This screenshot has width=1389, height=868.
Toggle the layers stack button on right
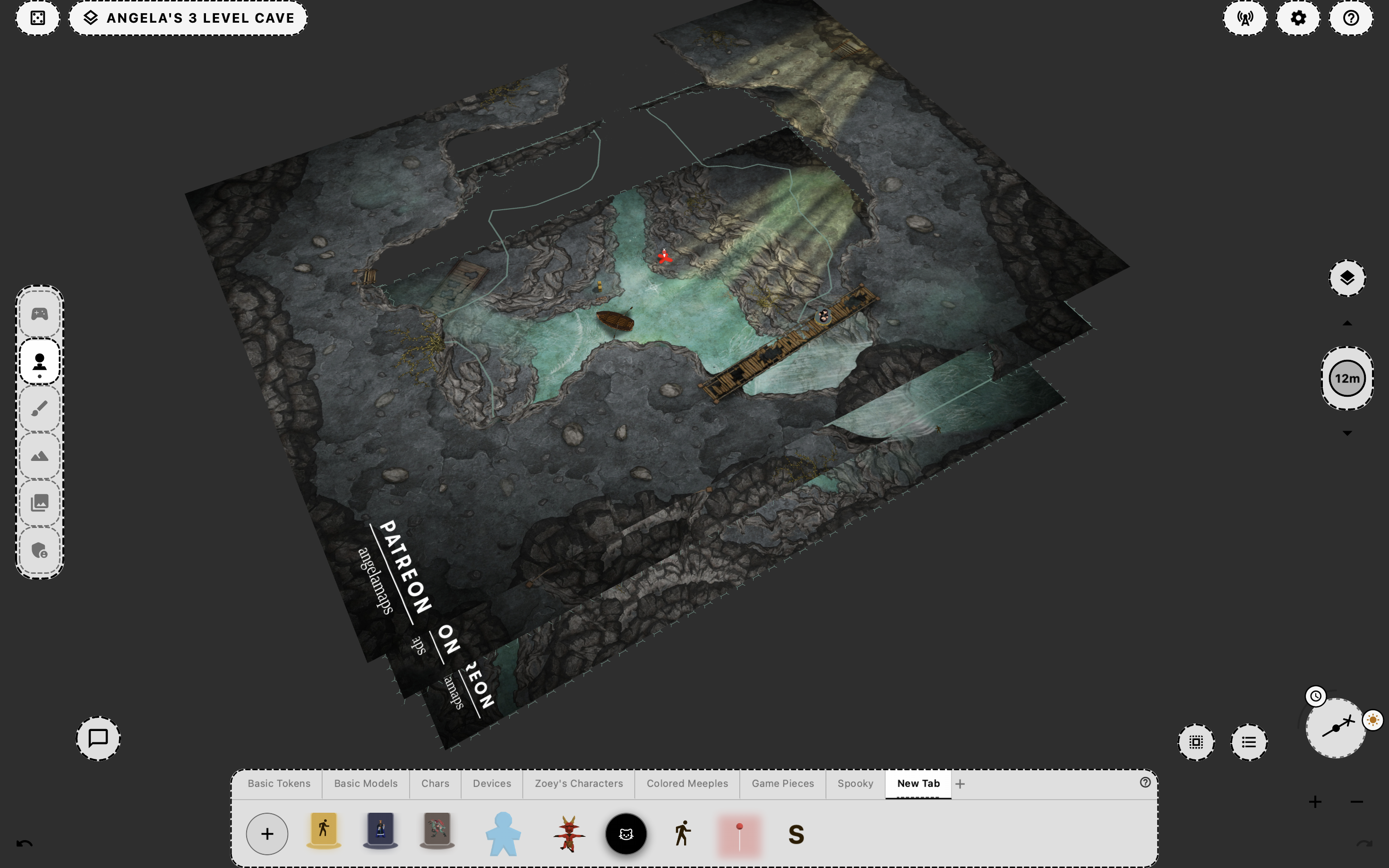[1347, 279]
